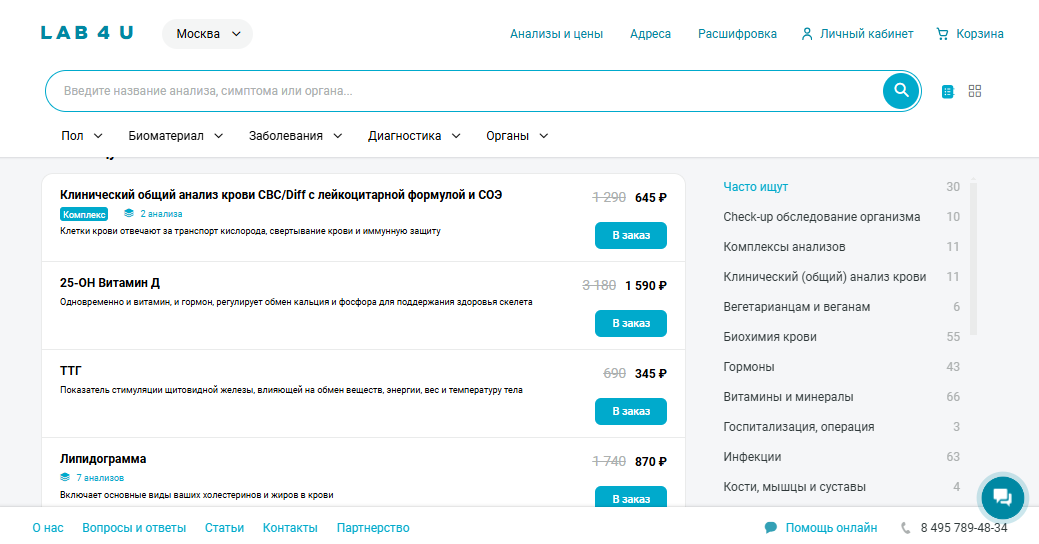The image size is (1039, 544).
Task: Select Госпитализация, операция category
Action: click(798, 427)
